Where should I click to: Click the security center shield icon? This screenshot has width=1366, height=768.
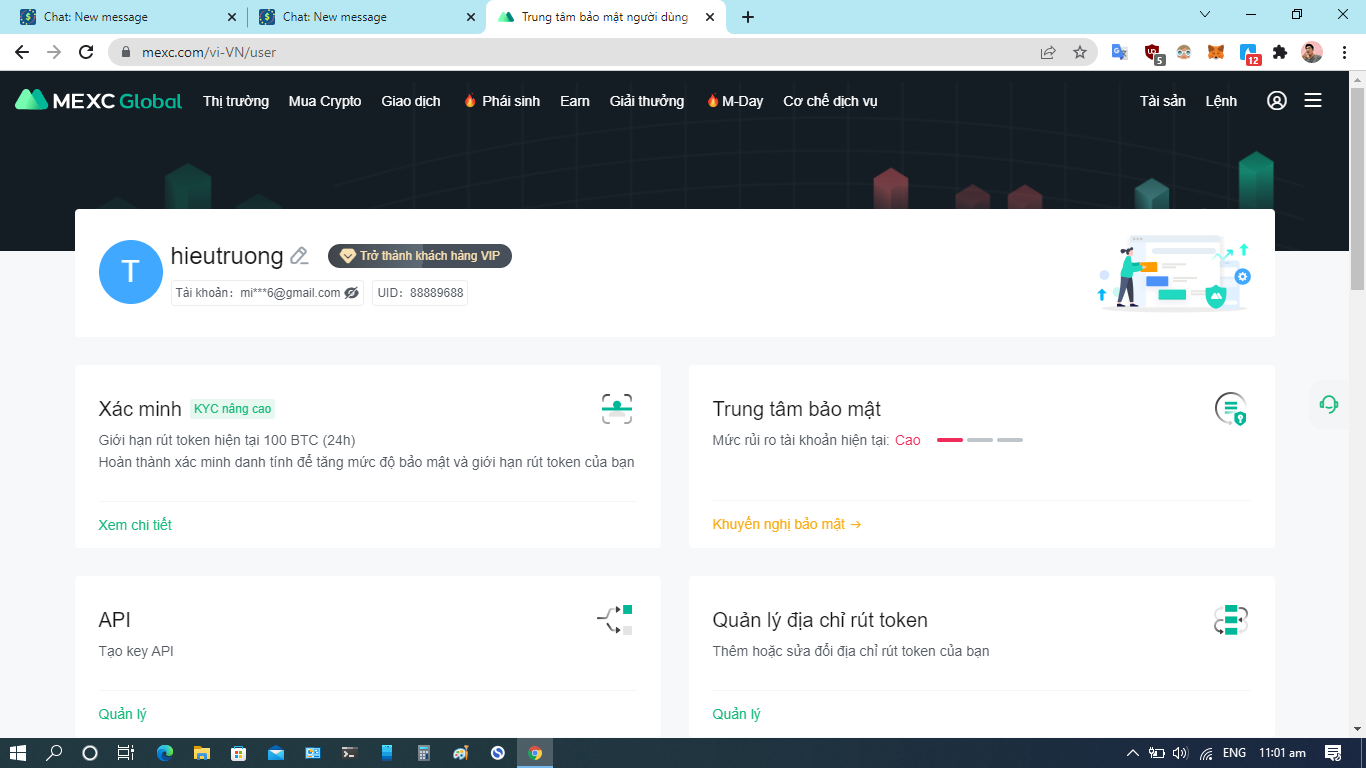coord(1231,408)
